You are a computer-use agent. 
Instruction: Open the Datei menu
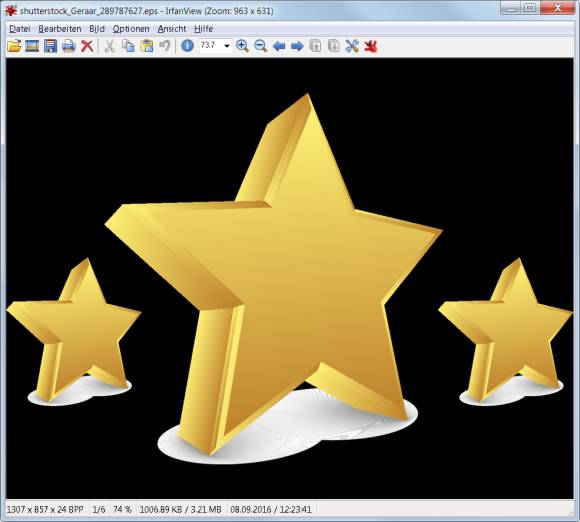(20, 29)
